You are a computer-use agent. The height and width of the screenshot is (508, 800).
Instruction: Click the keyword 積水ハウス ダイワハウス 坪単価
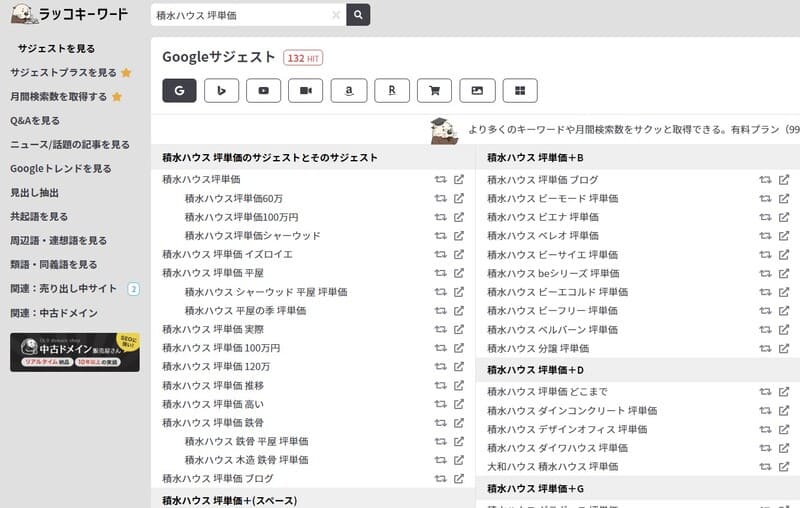tap(558, 448)
